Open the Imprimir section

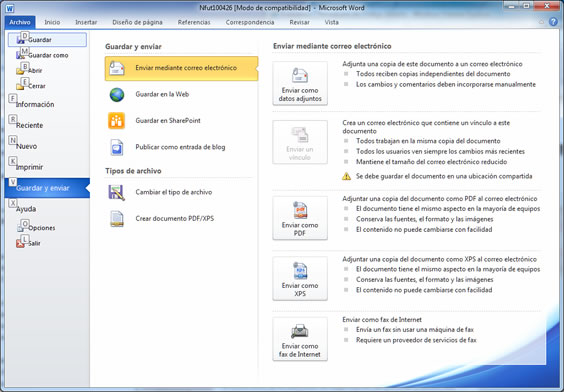click(47, 167)
